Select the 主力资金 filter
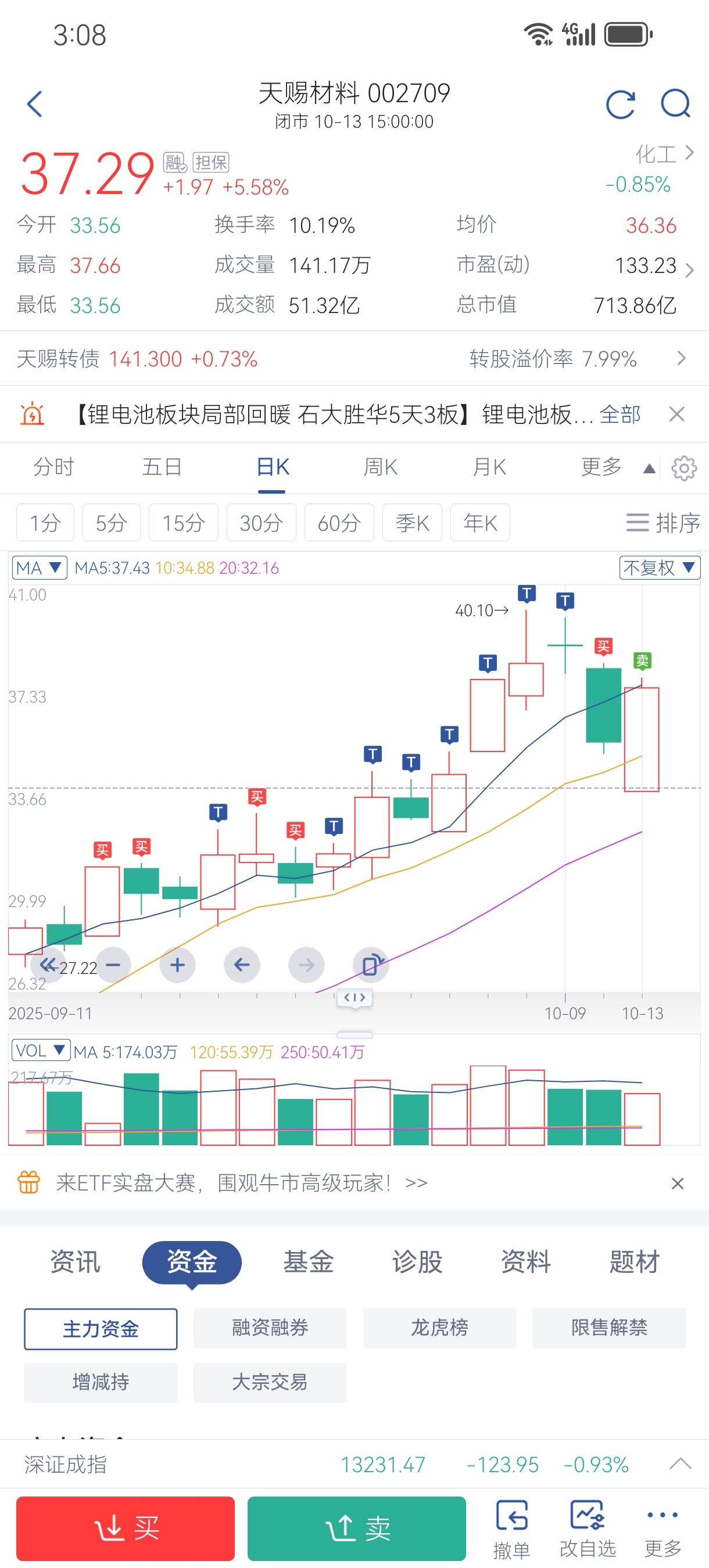This screenshot has height=1568, width=709. (101, 1328)
